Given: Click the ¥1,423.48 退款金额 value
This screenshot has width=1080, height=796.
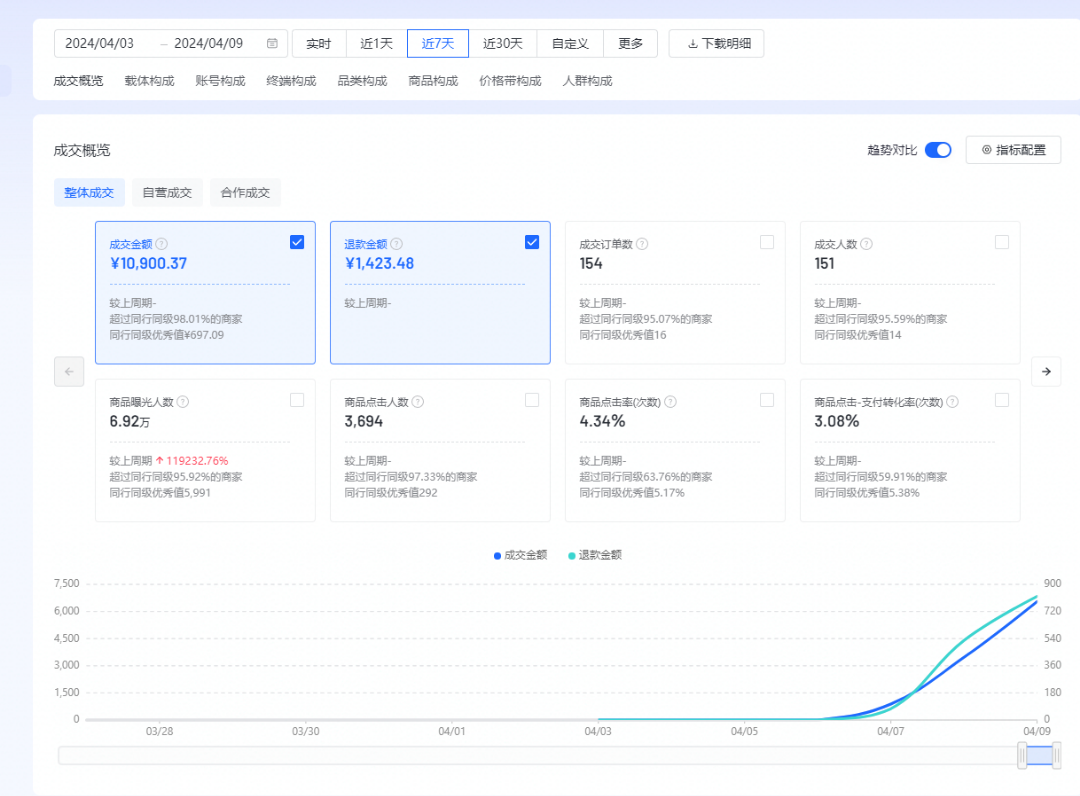Looking at the screenshot, I should pyautogui.click(x=380, y=264).
